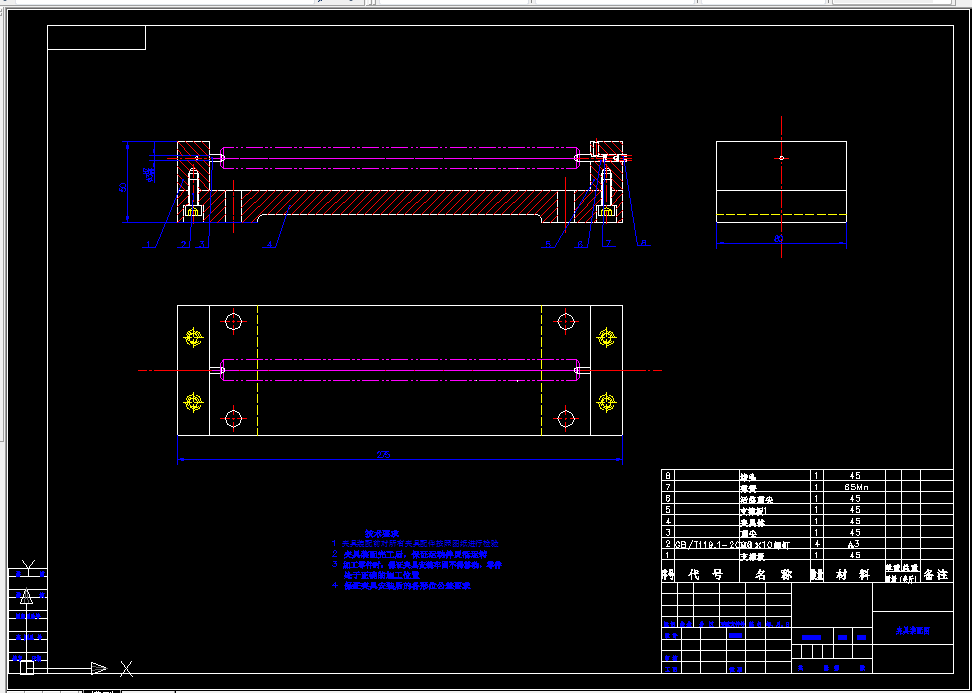Select the A3 material cell in parts list

point(856,544)
